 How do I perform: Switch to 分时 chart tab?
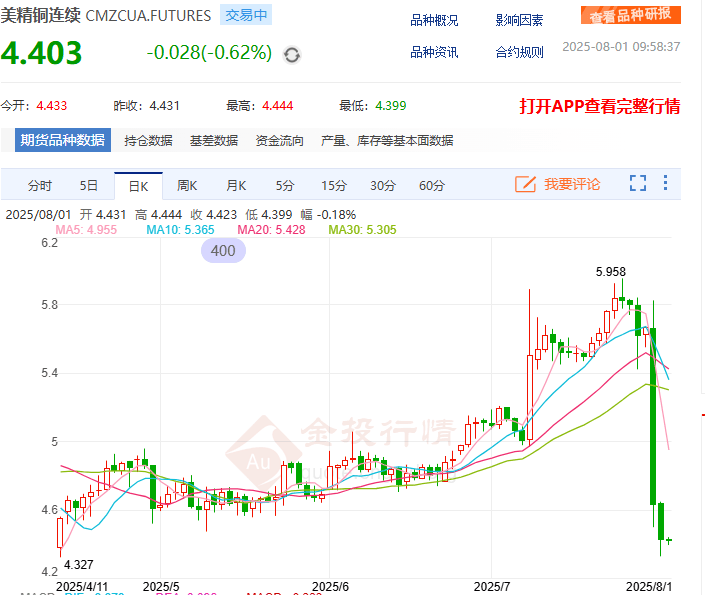point(40,185)
